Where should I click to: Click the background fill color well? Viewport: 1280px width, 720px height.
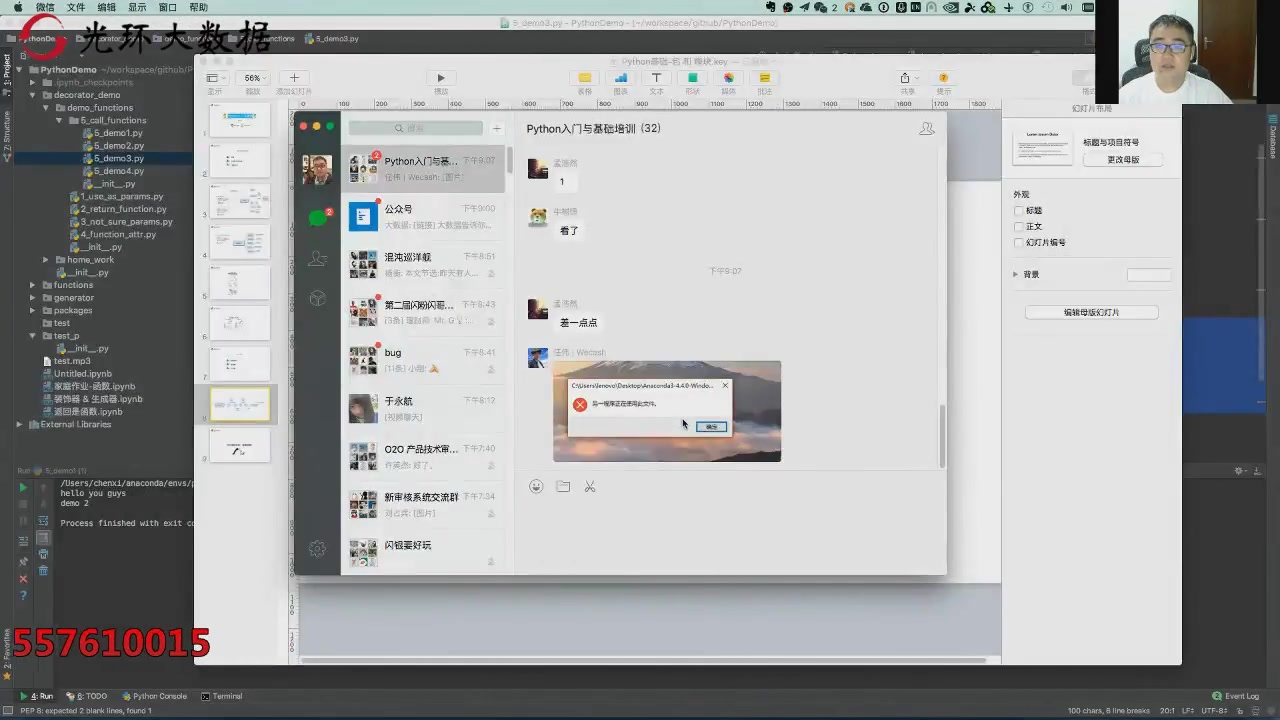pos(1148,274)
